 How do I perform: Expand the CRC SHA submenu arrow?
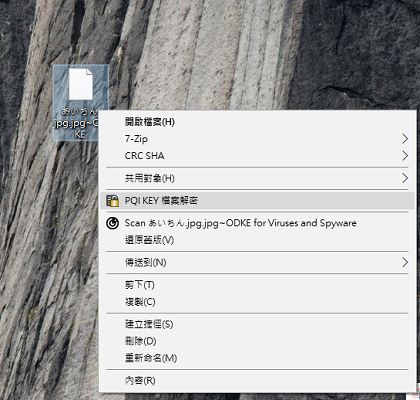coord(405,156)
